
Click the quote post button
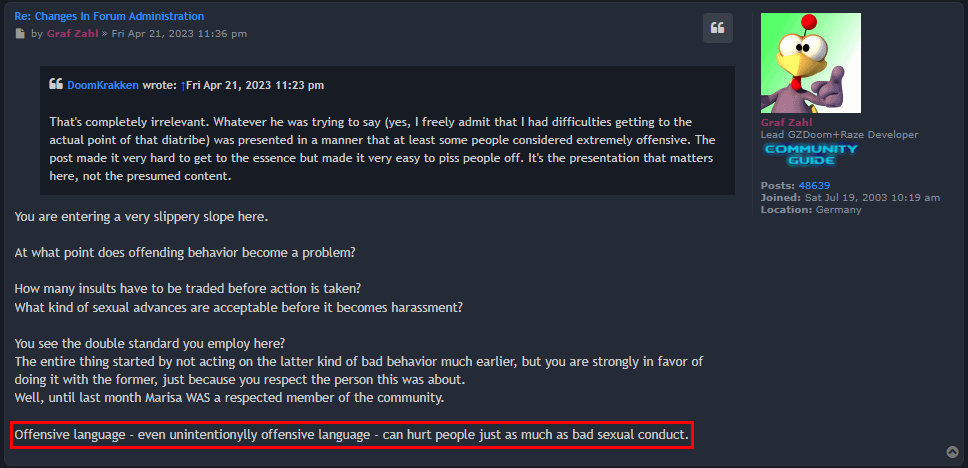(717, 28)
